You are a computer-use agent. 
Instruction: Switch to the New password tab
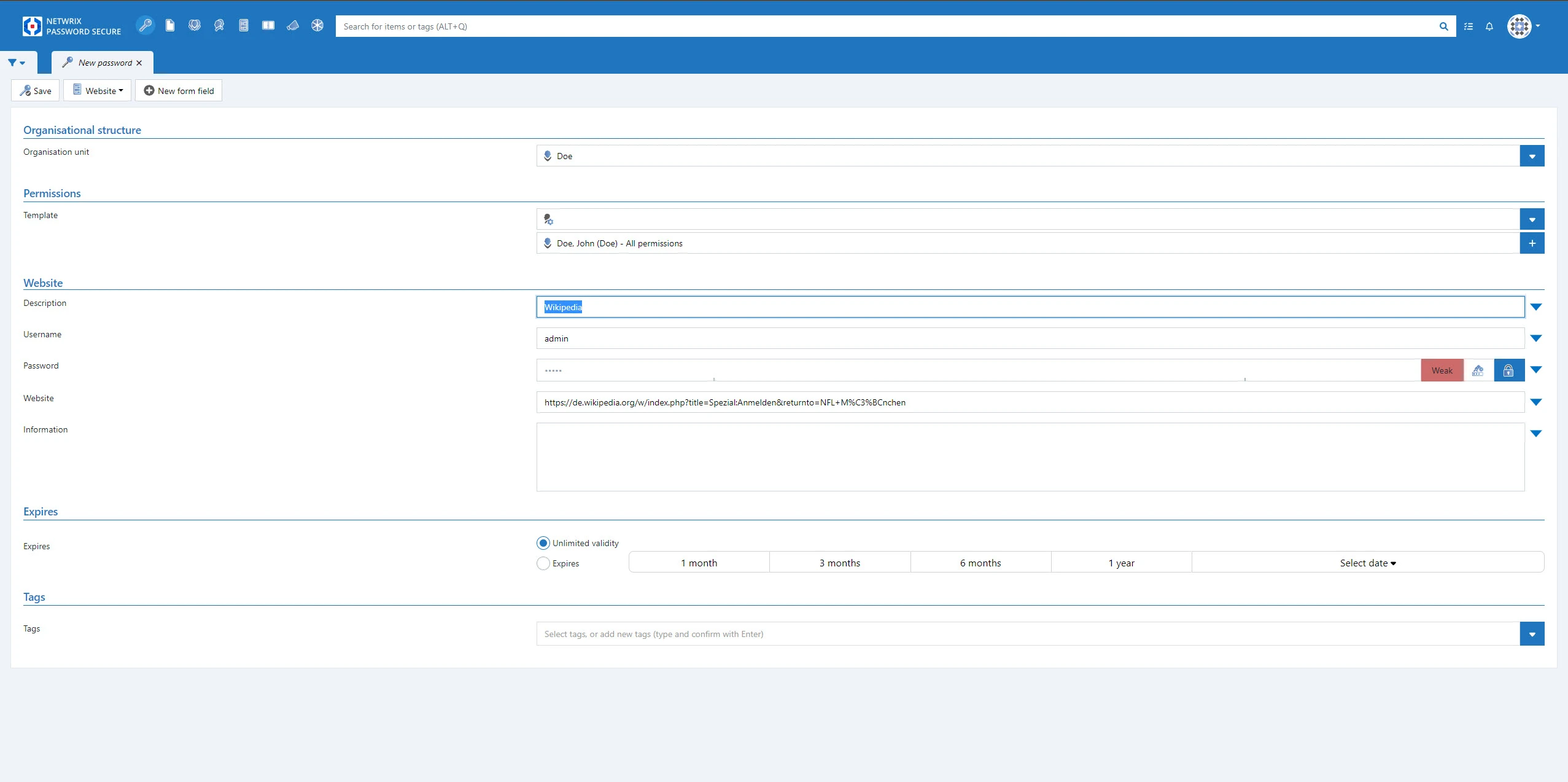pyautogui.click(x=103, y=63)
